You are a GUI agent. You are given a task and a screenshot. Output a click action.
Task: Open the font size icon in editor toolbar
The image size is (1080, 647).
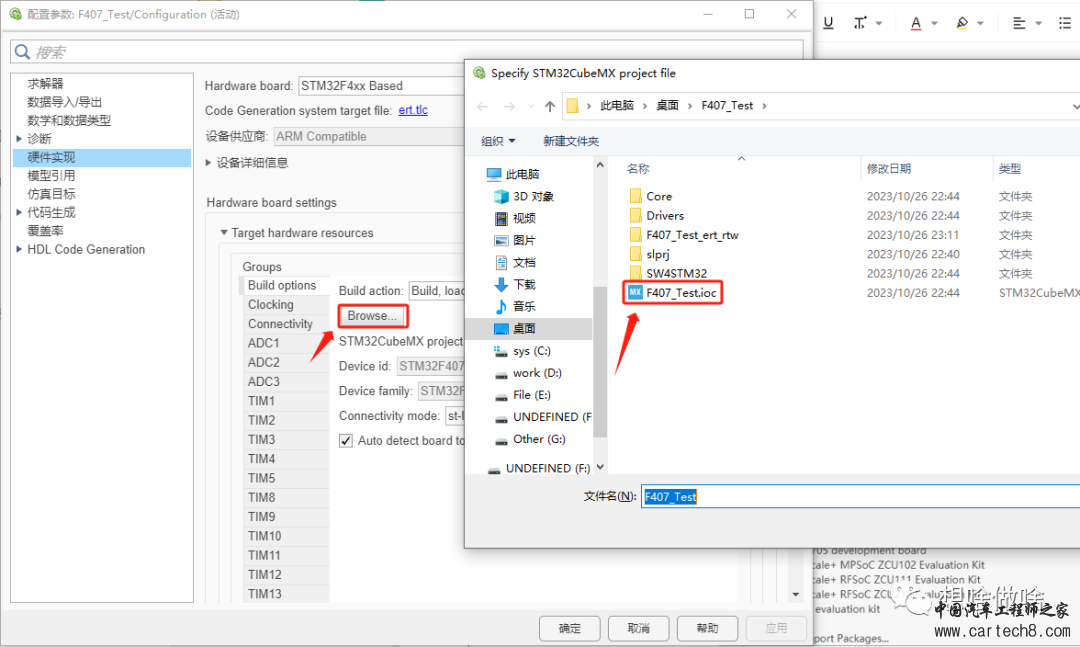860,23
